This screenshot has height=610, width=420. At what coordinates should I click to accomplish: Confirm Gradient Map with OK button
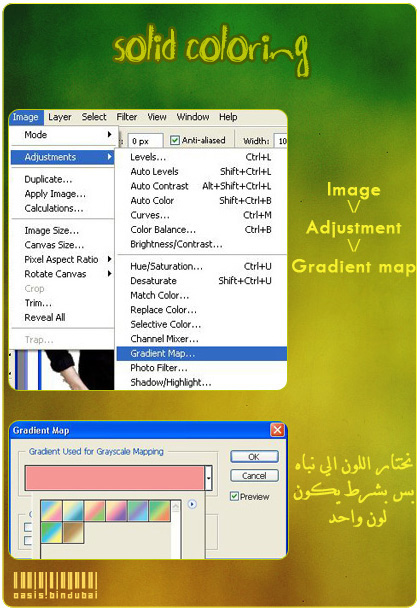click(254, 457)
